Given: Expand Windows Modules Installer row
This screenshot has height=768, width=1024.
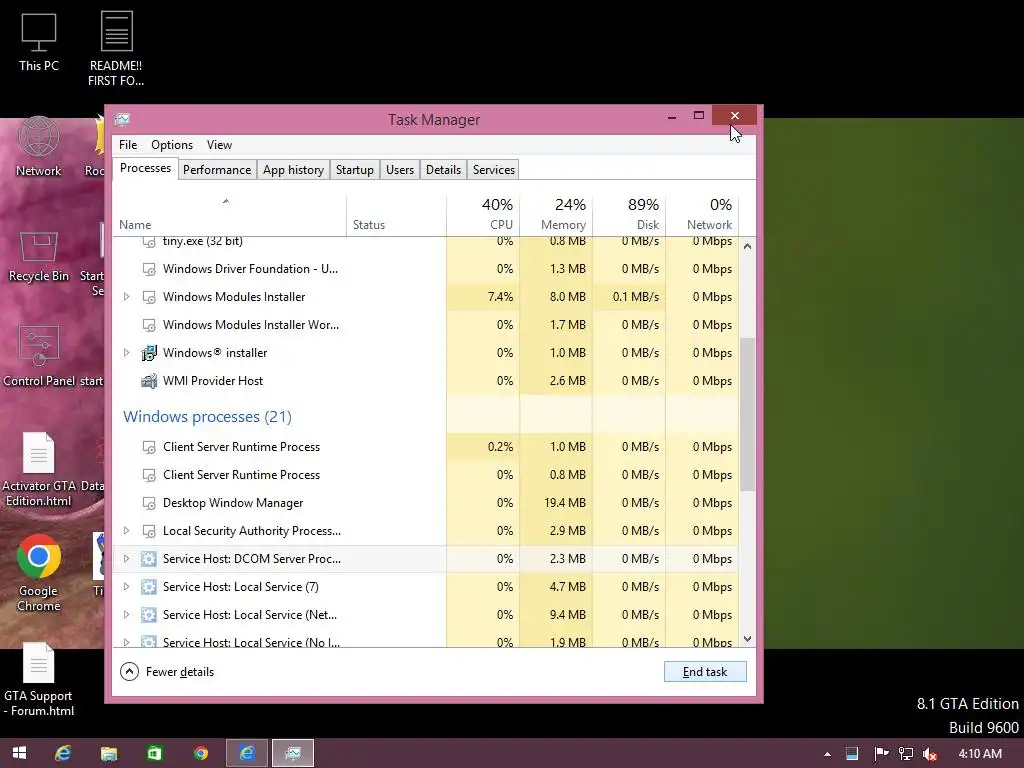Looking at the screenshot, I should [x=127, y=296].
